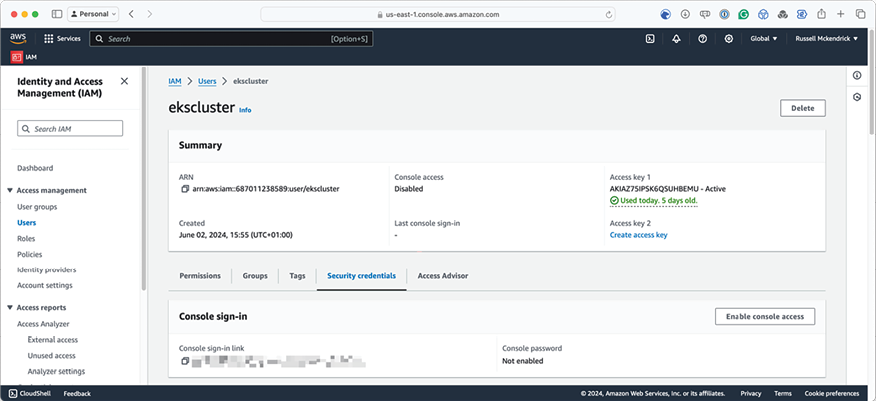The height and width of the screenshot is (401, 876).
Task: Focus the Search IAM input field
Action: coord(70,129)
